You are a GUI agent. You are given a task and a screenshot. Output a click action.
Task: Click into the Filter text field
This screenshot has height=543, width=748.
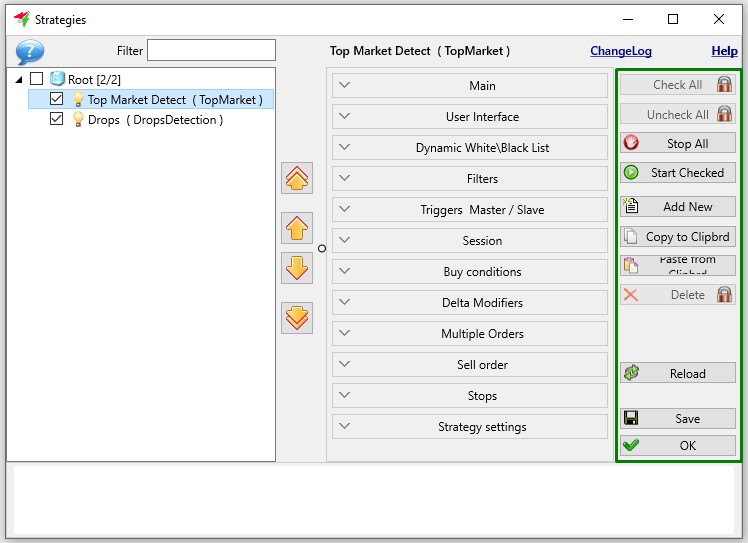(211, 50)
